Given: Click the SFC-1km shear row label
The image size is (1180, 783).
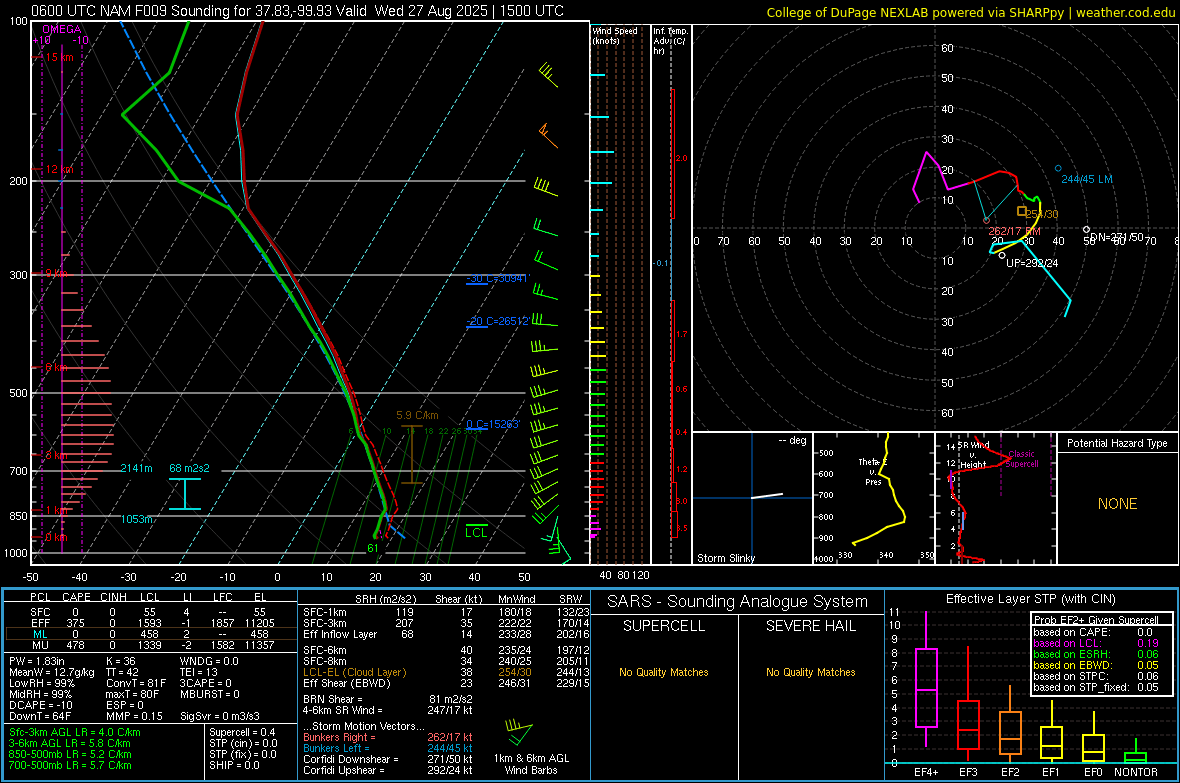Looking at the screenshot, I should point(325,612).
